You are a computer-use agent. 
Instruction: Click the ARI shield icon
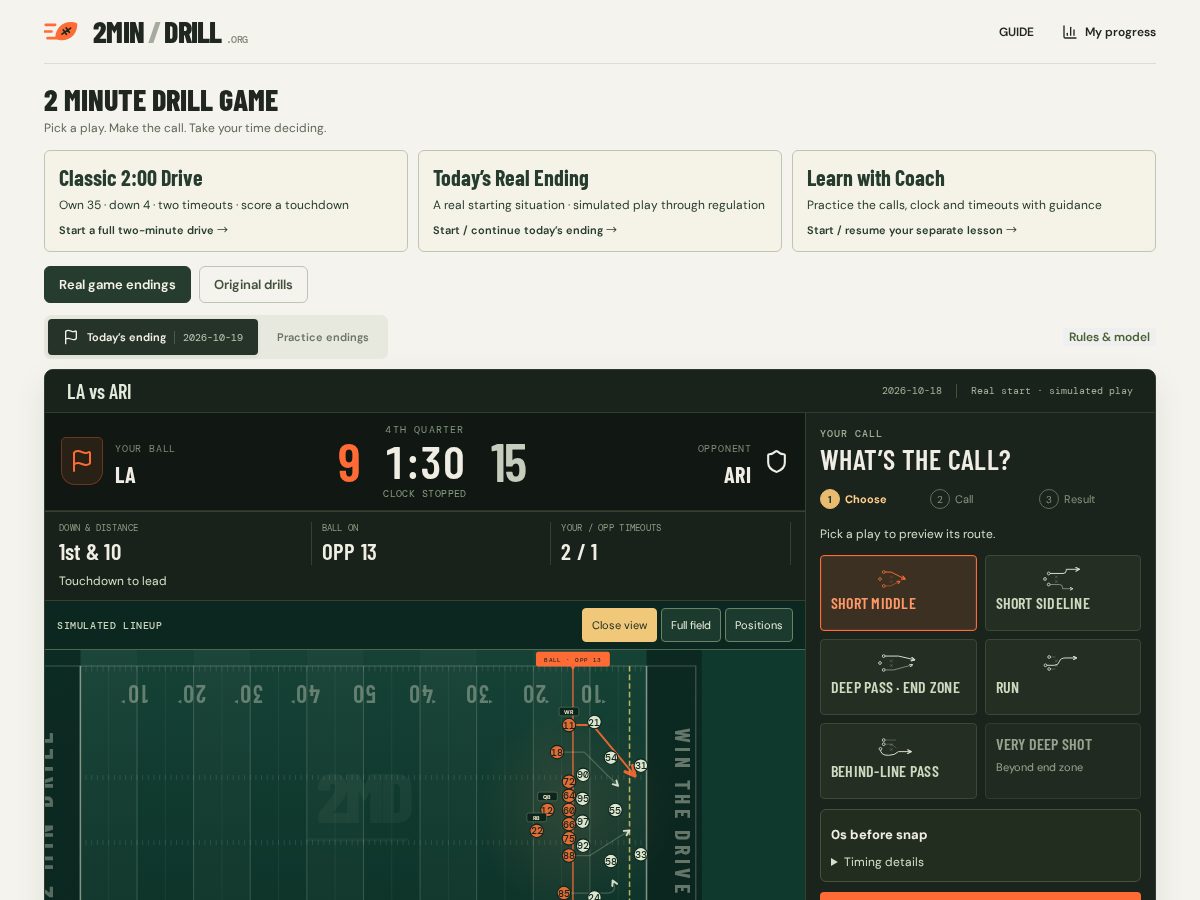pyautogui.click(x=777, y=461)
